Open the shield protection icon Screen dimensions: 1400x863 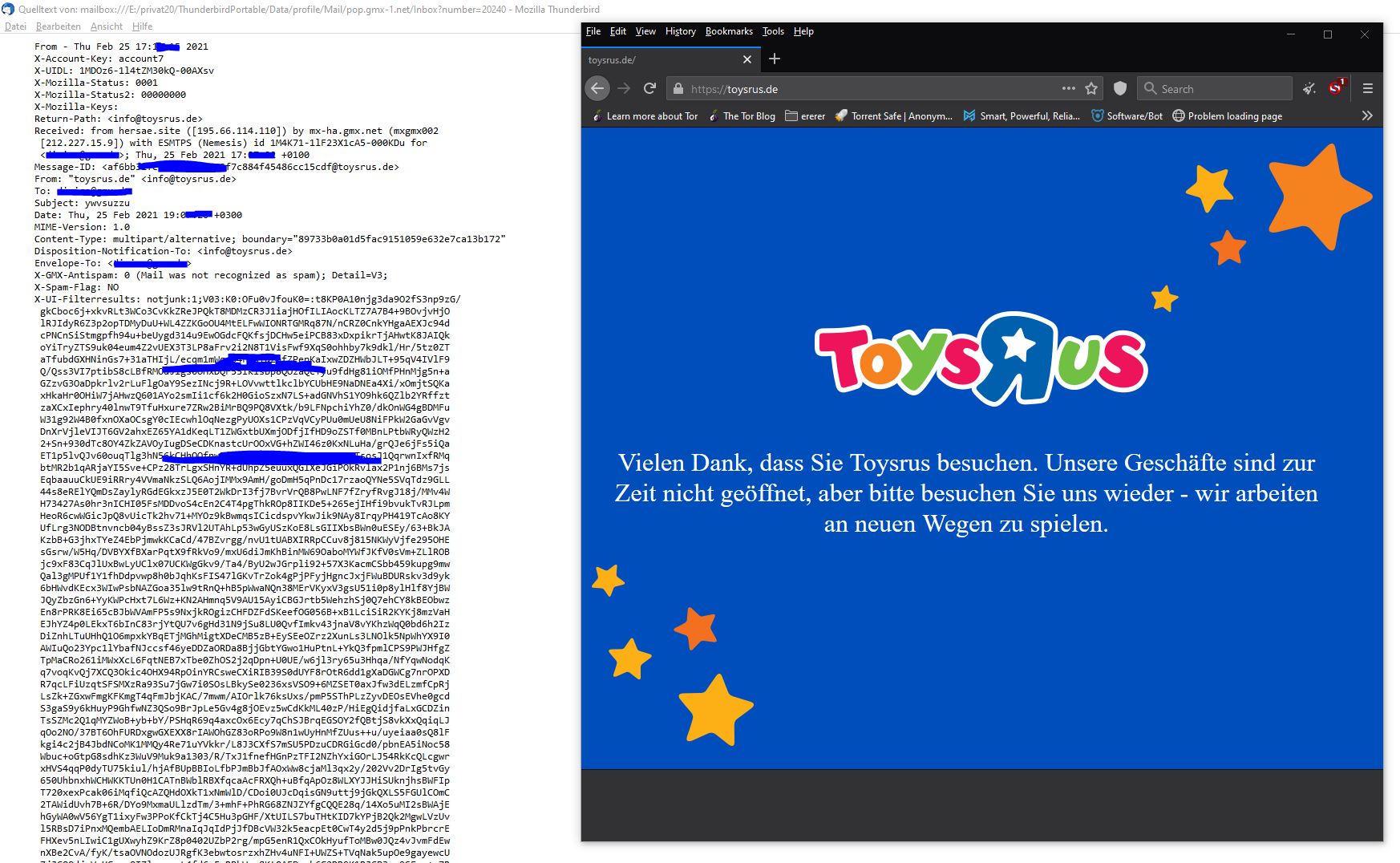[1120, 88]
